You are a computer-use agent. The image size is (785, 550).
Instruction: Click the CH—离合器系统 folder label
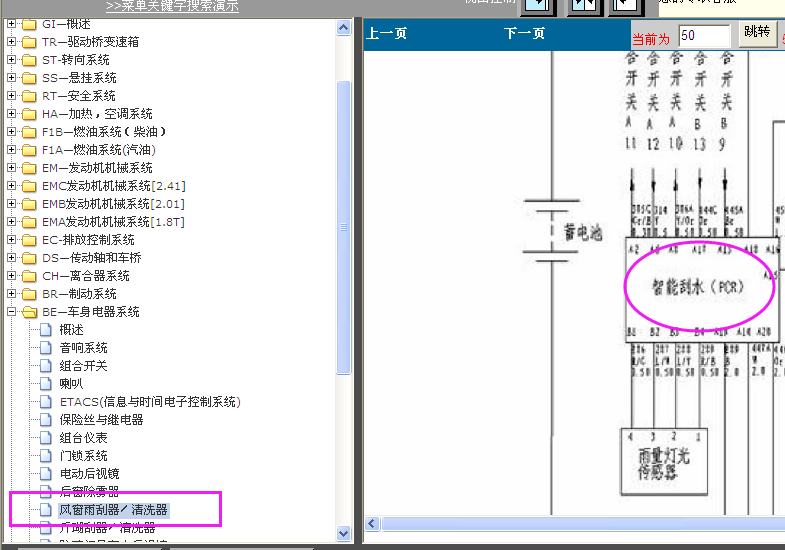point(86,276)
